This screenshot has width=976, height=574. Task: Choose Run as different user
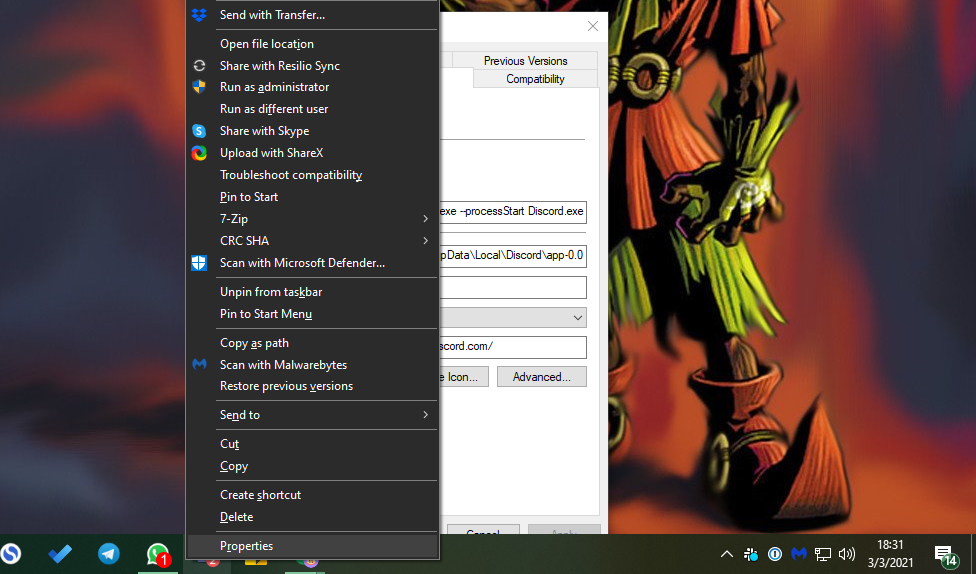click(x=312, y=109)
